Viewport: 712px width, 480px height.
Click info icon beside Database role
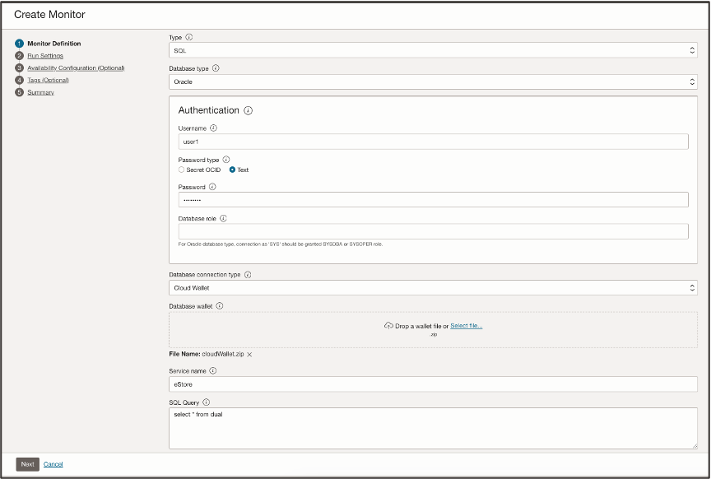[x=223, y=218]
